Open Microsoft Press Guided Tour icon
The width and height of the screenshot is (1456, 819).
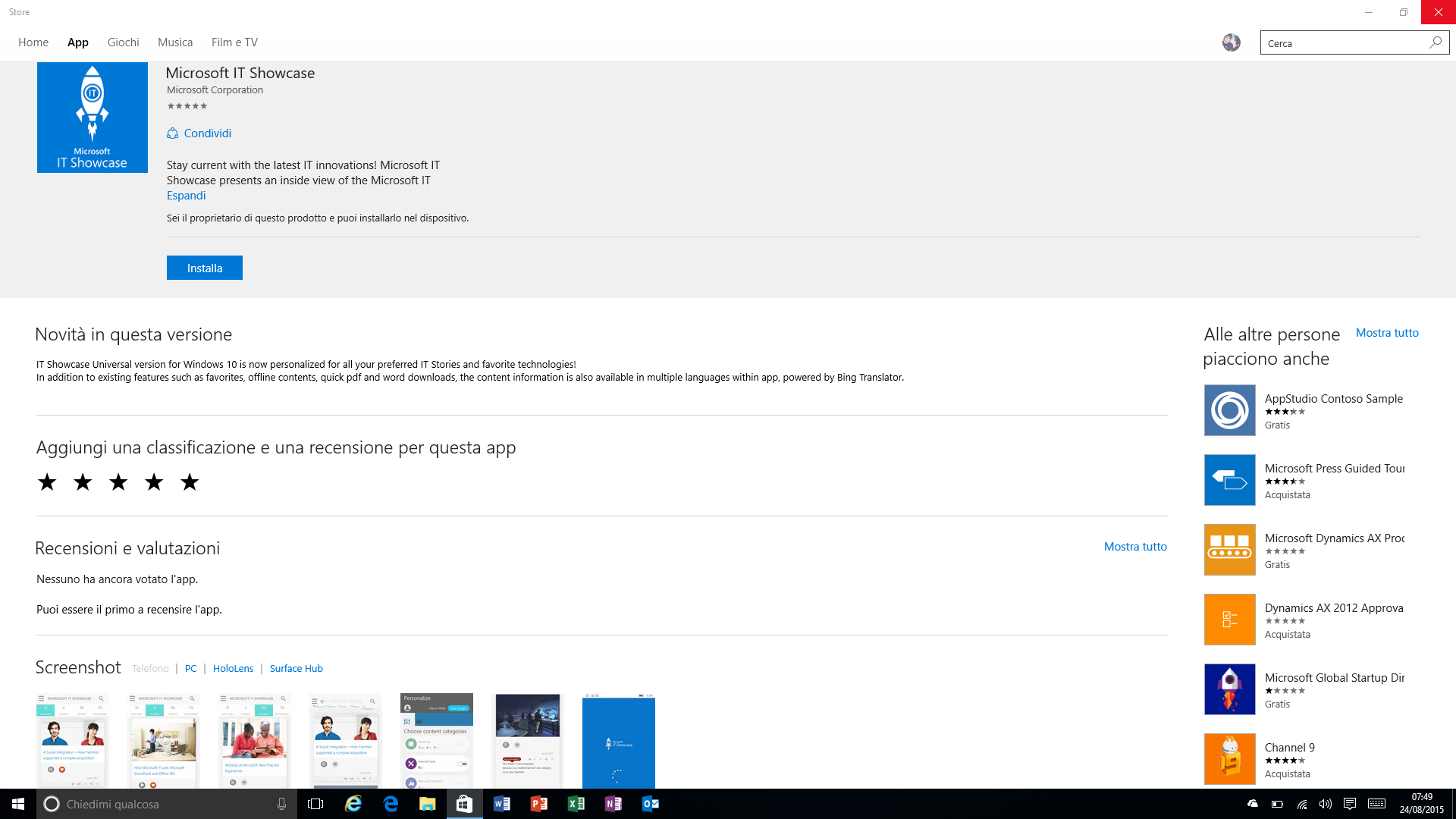click(1230, 480)
